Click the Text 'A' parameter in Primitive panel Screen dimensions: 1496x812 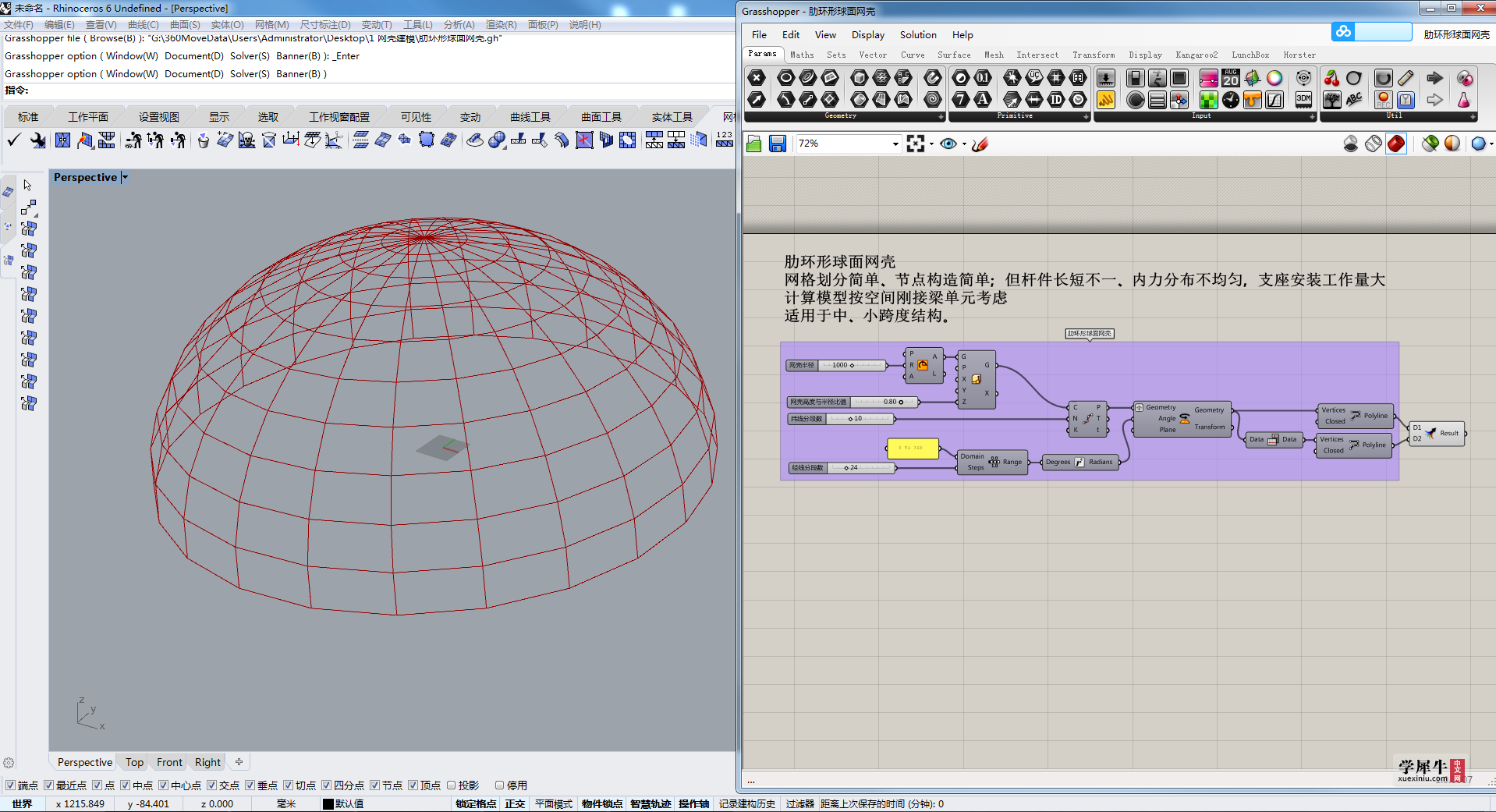coord(983,99)
